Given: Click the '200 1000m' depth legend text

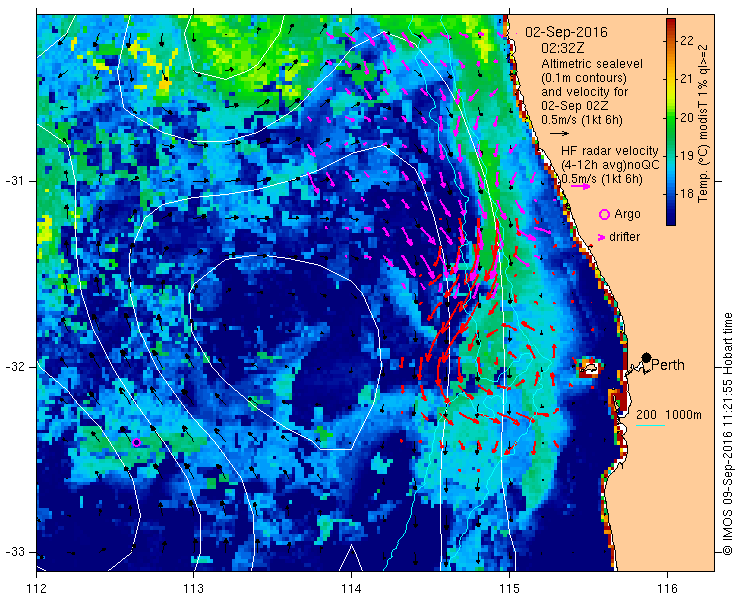Looking at the screenshot, I should point(669,415).
